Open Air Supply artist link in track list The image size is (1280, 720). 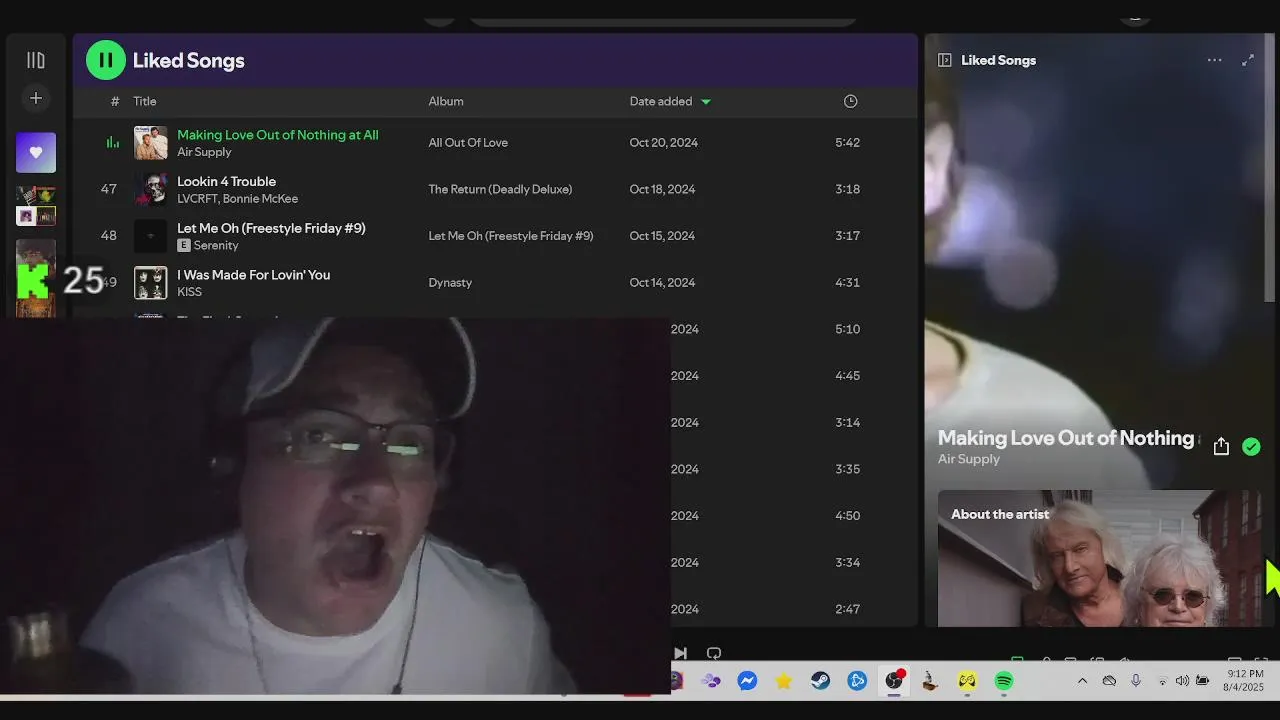pyautogui.click(x=204, y=152)
